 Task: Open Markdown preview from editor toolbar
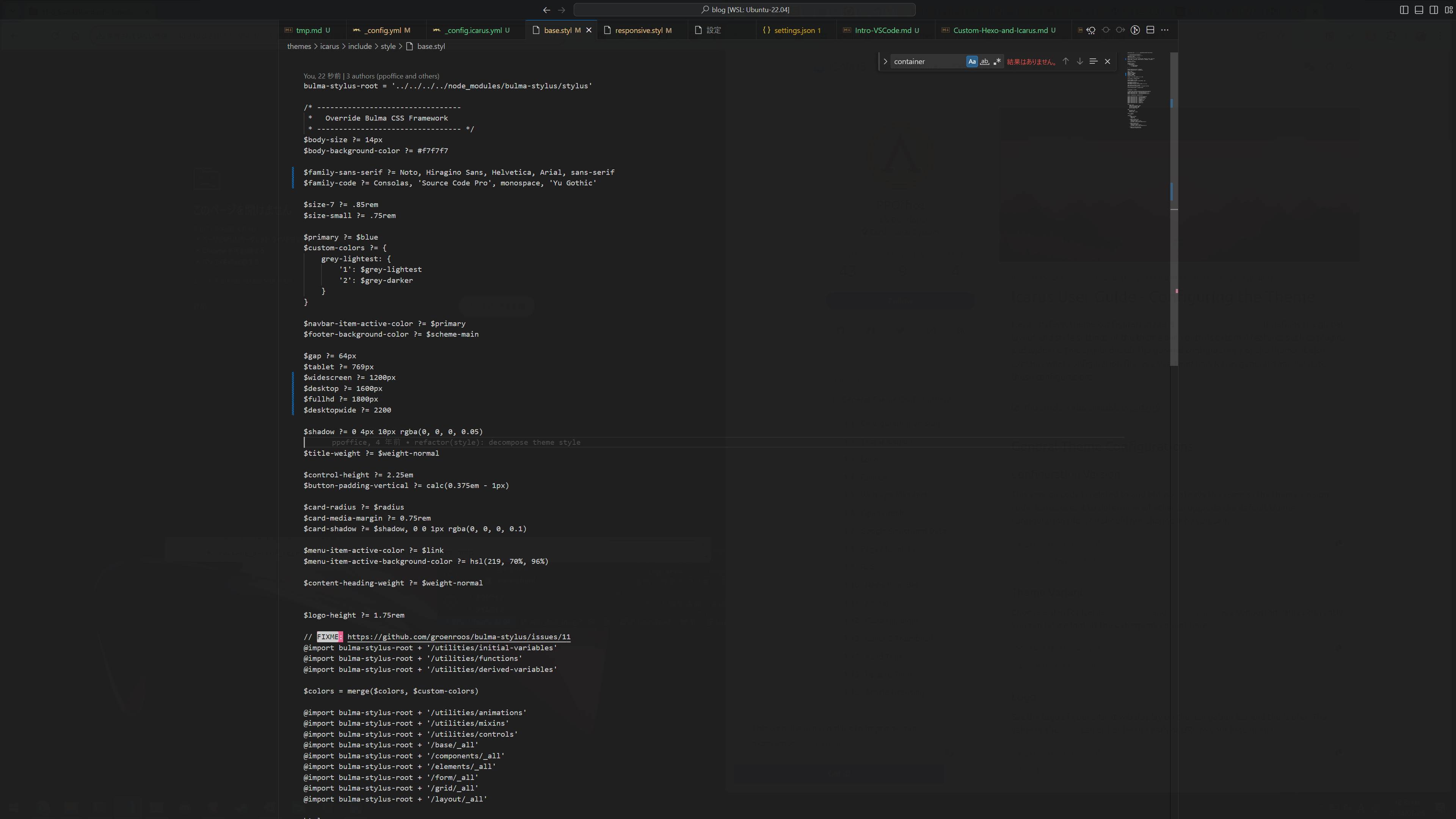[1080, 30]
